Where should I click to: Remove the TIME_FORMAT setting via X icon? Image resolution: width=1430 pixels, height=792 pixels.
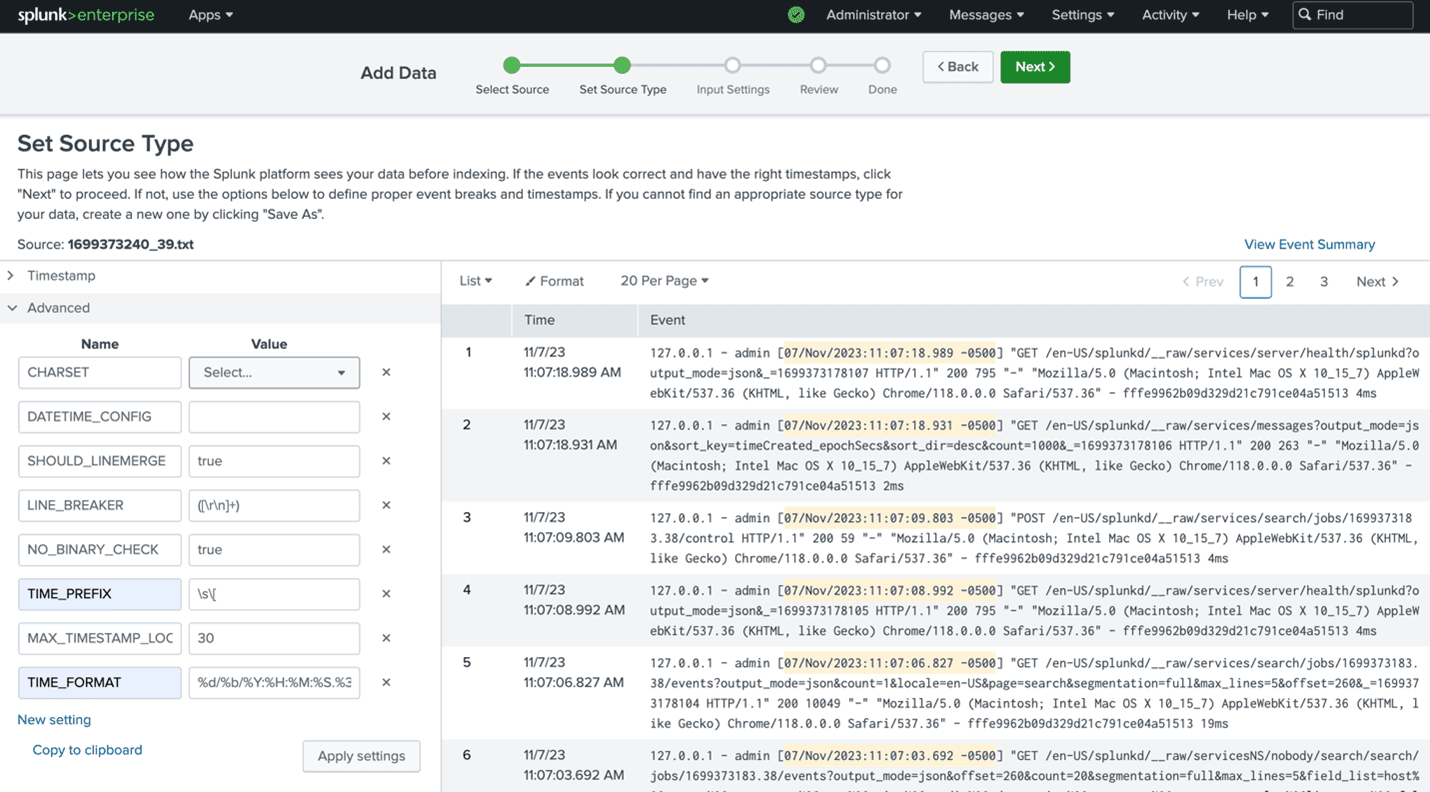(x=386, y=682)
